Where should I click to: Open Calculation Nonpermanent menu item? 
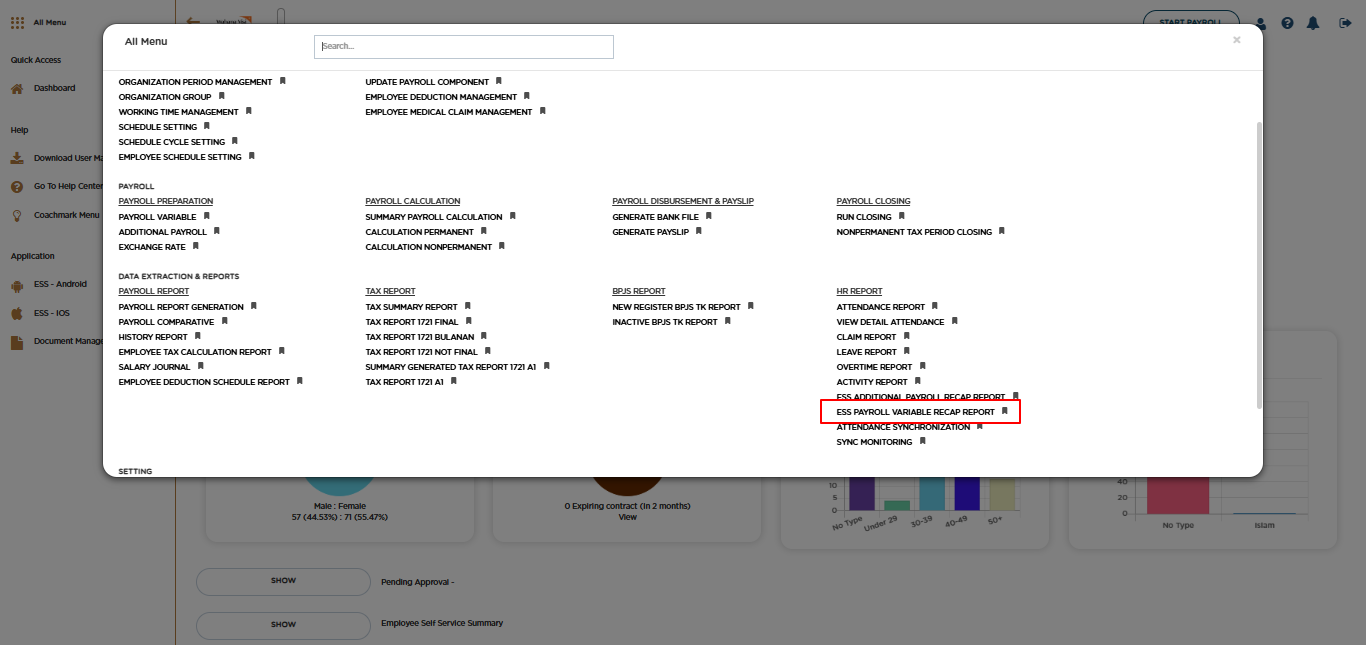429,247
